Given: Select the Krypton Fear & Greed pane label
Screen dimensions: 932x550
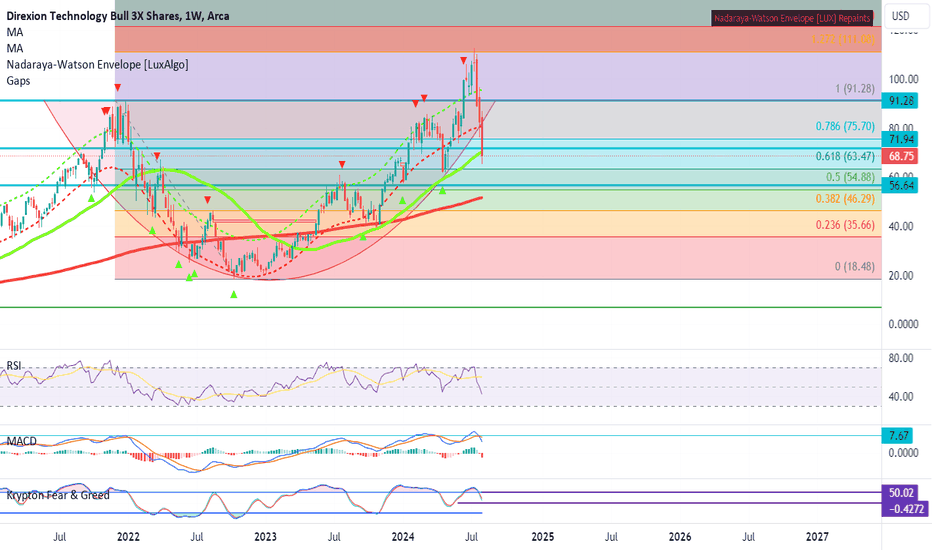Looking at the screenshot, I should (58, 495).
